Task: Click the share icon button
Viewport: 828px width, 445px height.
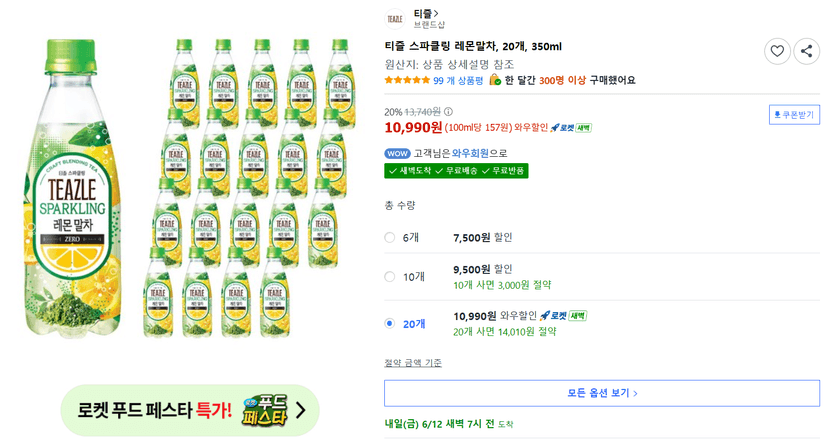Action: click(x=806, y=51)
